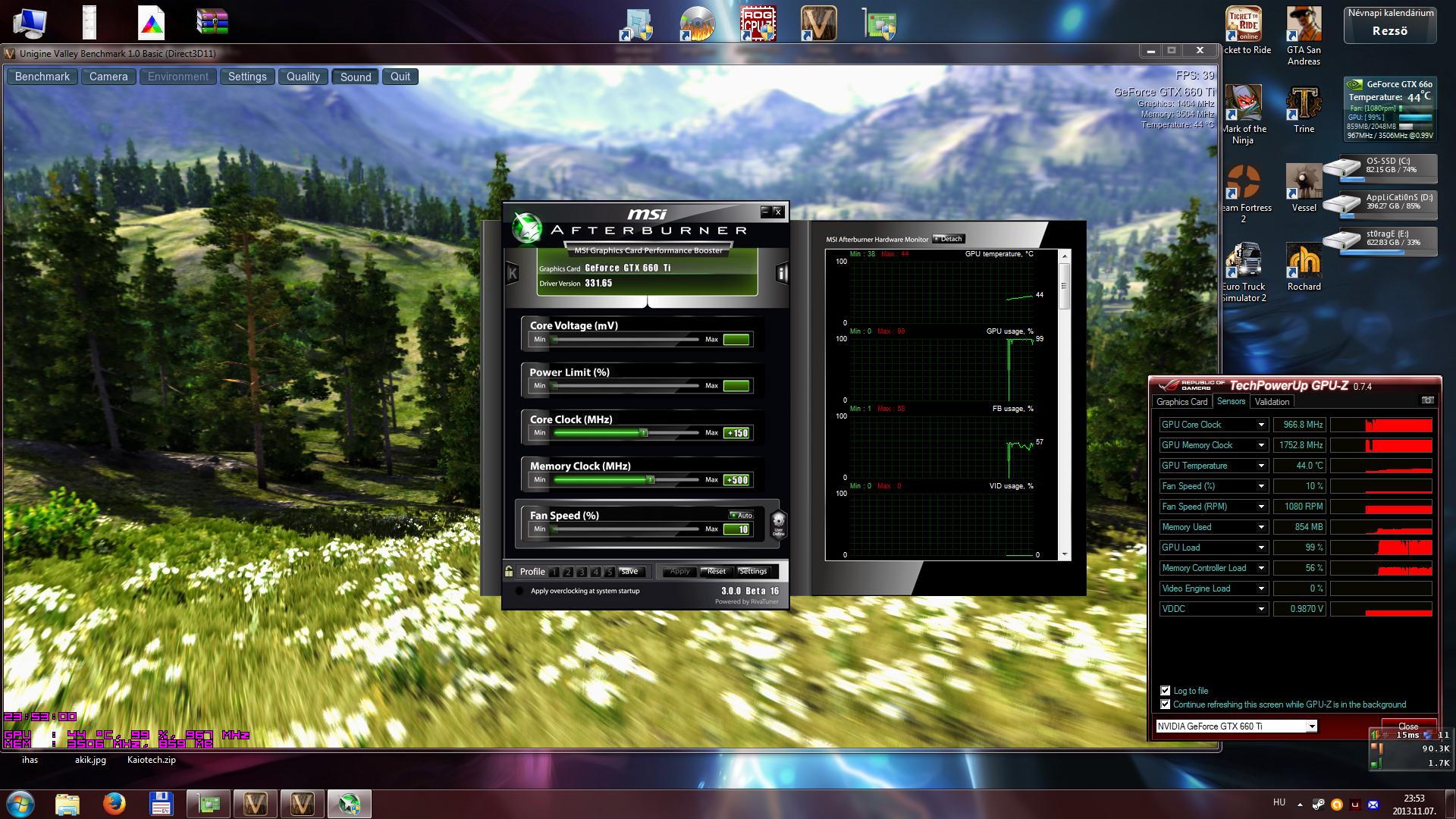Open Windows Explorer folder taskbar icon
1456x819 pixels.
(x=67, y=803)
